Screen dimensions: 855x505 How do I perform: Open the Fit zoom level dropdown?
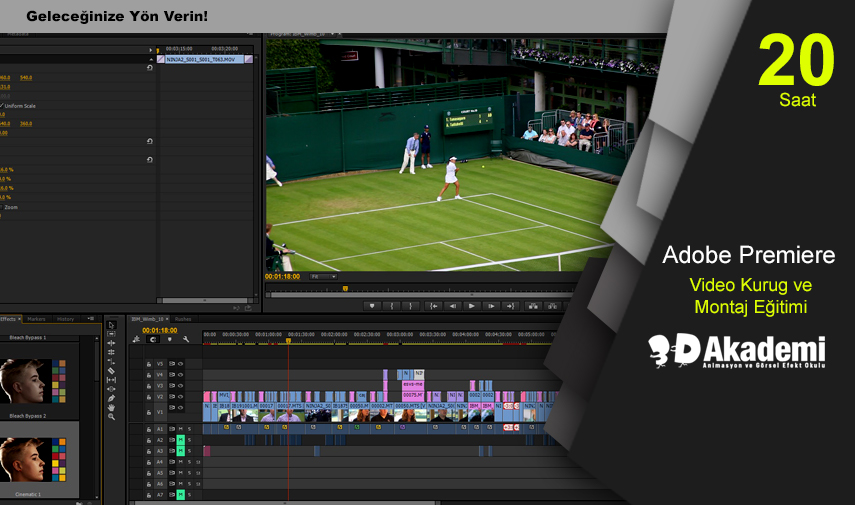click(x=323, y=277)
